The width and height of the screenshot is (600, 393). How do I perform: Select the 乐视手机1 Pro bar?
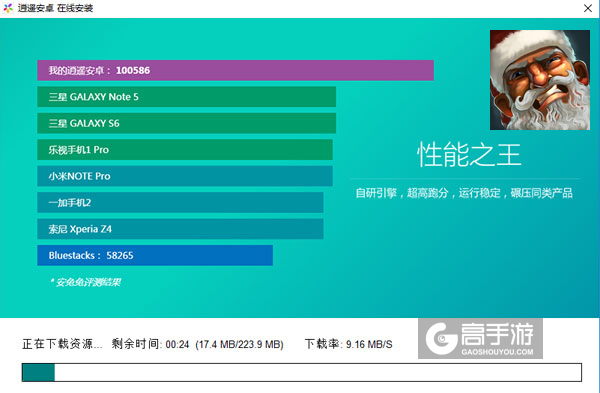(185, 150)
